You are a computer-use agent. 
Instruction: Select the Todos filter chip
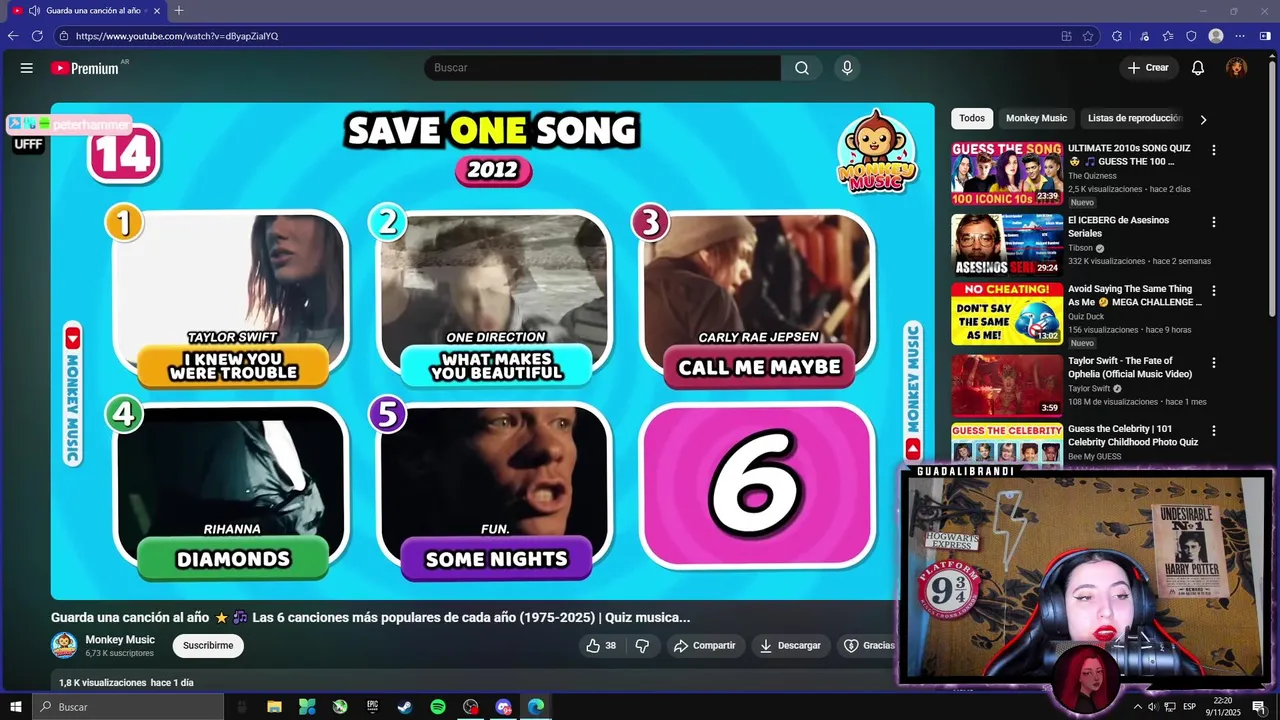972,118
